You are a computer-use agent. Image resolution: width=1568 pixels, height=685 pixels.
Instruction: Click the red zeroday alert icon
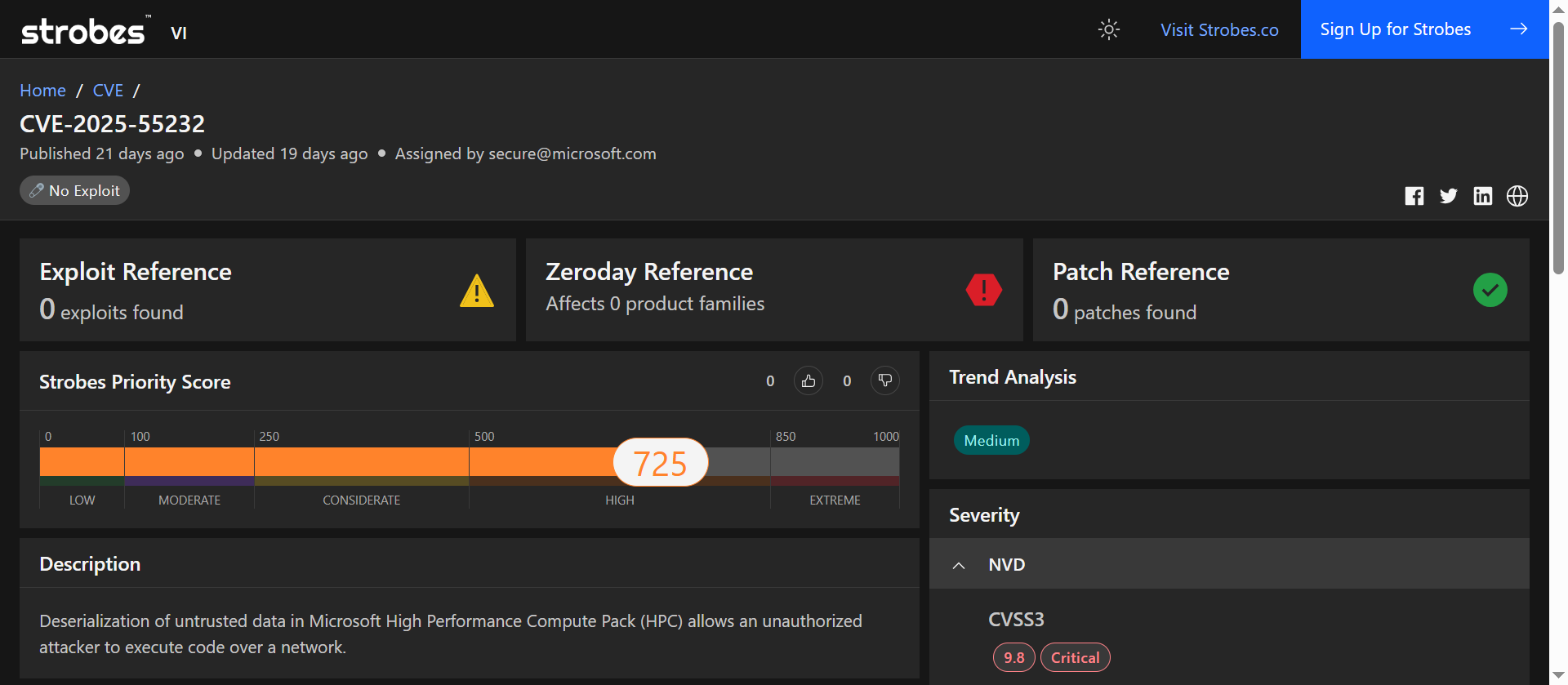click(x=983, y=290)
